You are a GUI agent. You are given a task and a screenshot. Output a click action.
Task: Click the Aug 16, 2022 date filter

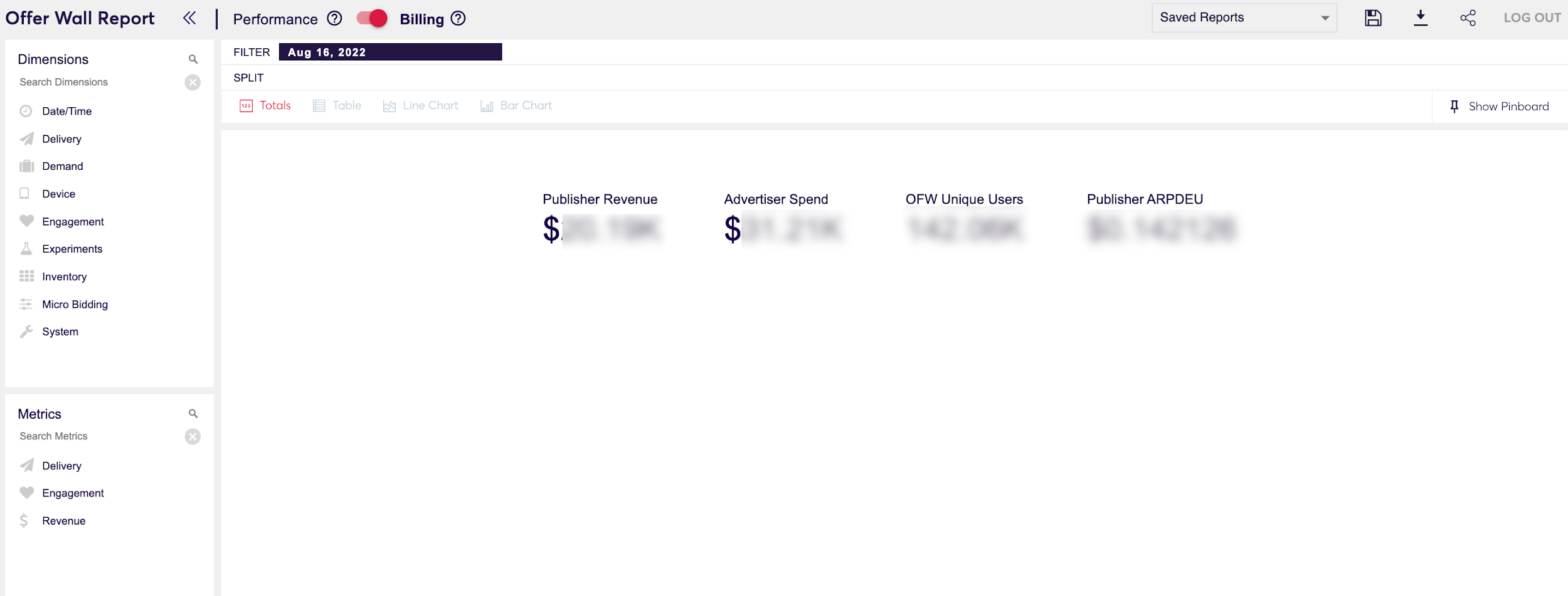[x=389, y=53]
